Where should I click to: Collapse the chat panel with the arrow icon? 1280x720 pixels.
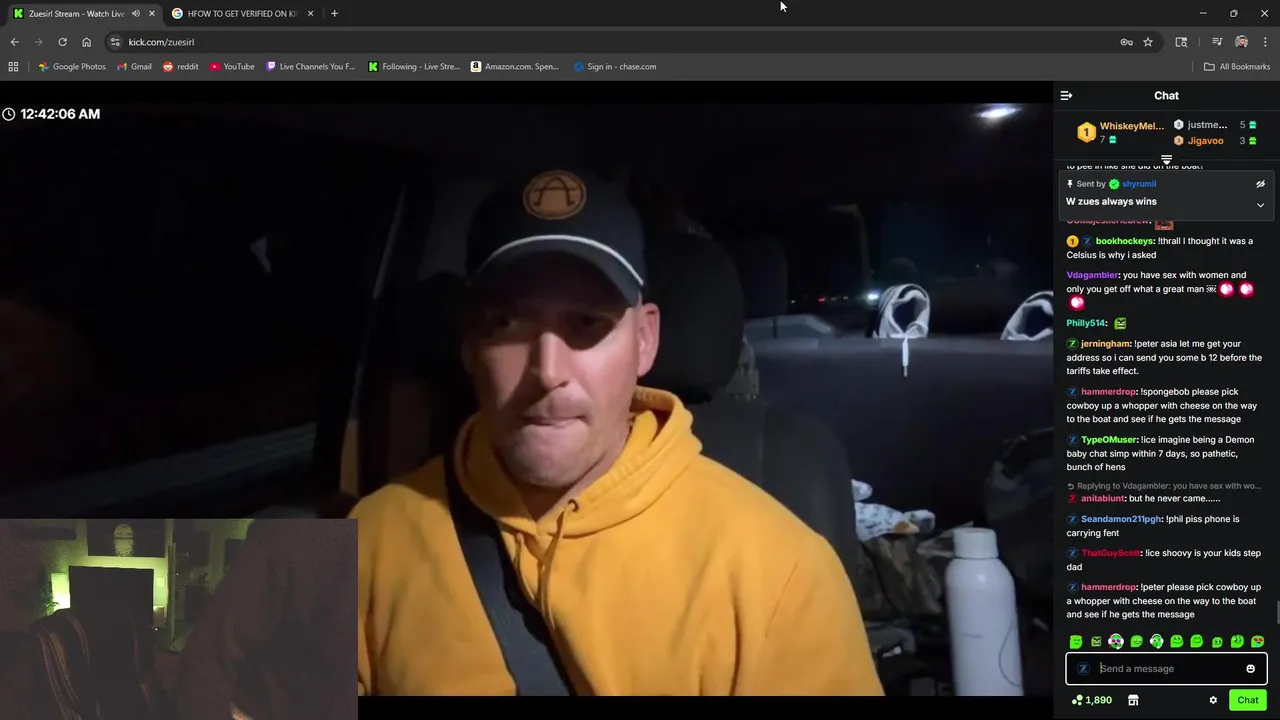(x=1066, y=95)
